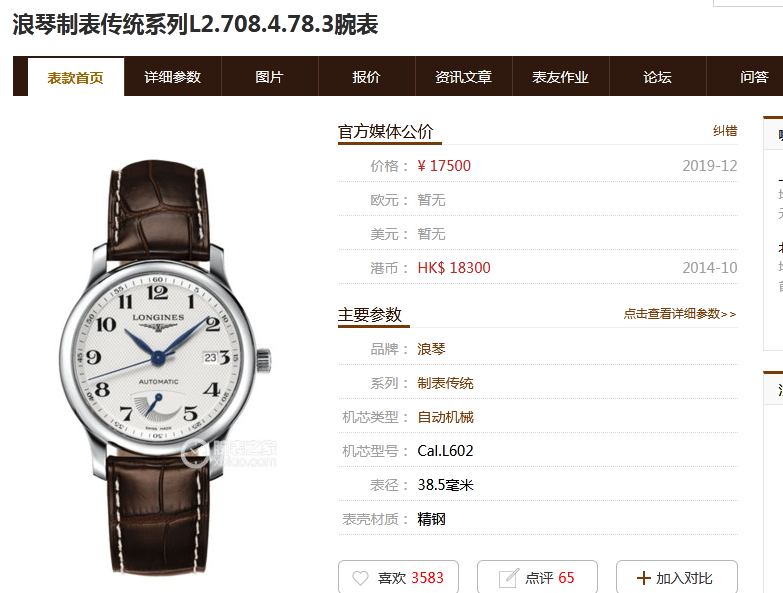This screenshot has width=783, height=593.
Task: Go to the 报价 tab
Action: (x=367, y=76)
